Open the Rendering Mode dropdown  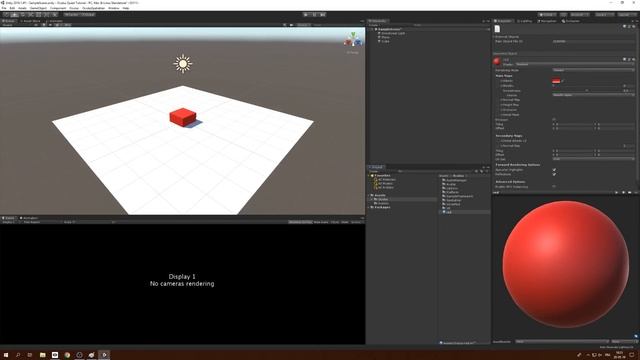(x=593, y=70)
